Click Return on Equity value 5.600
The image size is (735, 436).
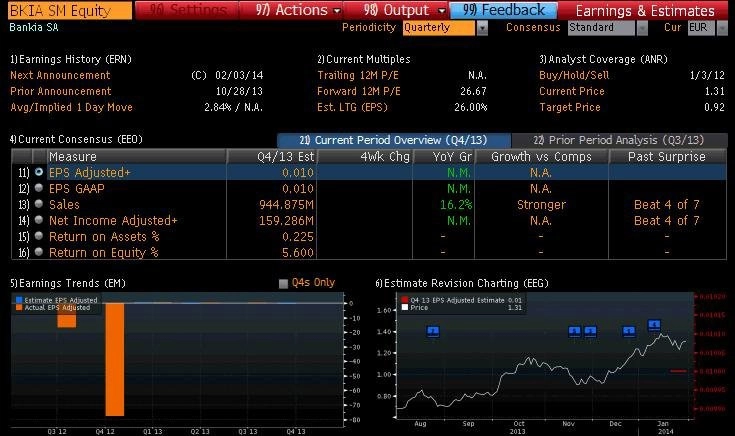coord(298,253)
